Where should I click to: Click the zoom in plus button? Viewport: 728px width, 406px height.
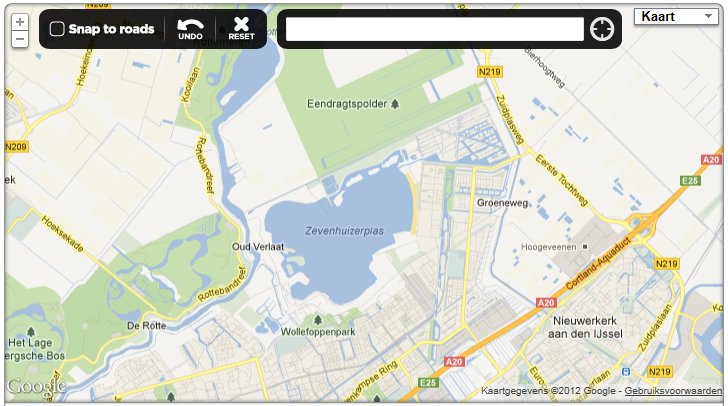20,22
